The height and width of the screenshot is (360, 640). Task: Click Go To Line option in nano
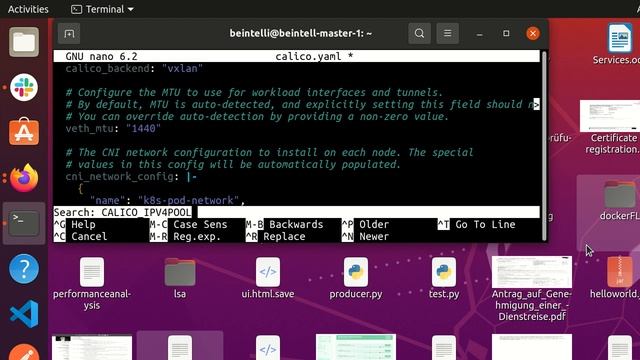click(x=477, y=224)
